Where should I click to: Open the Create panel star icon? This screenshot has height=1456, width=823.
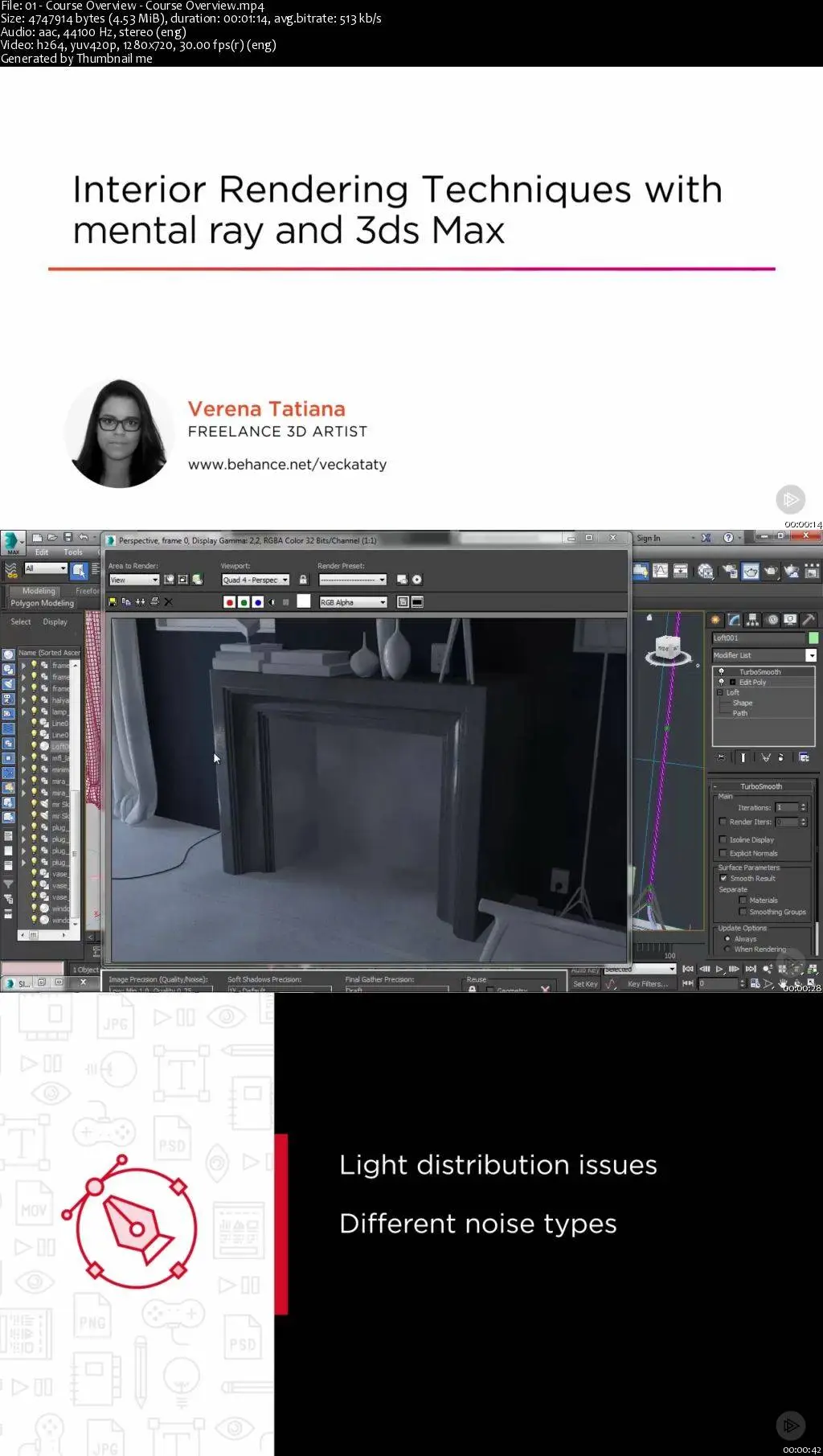tap(715, 619)
